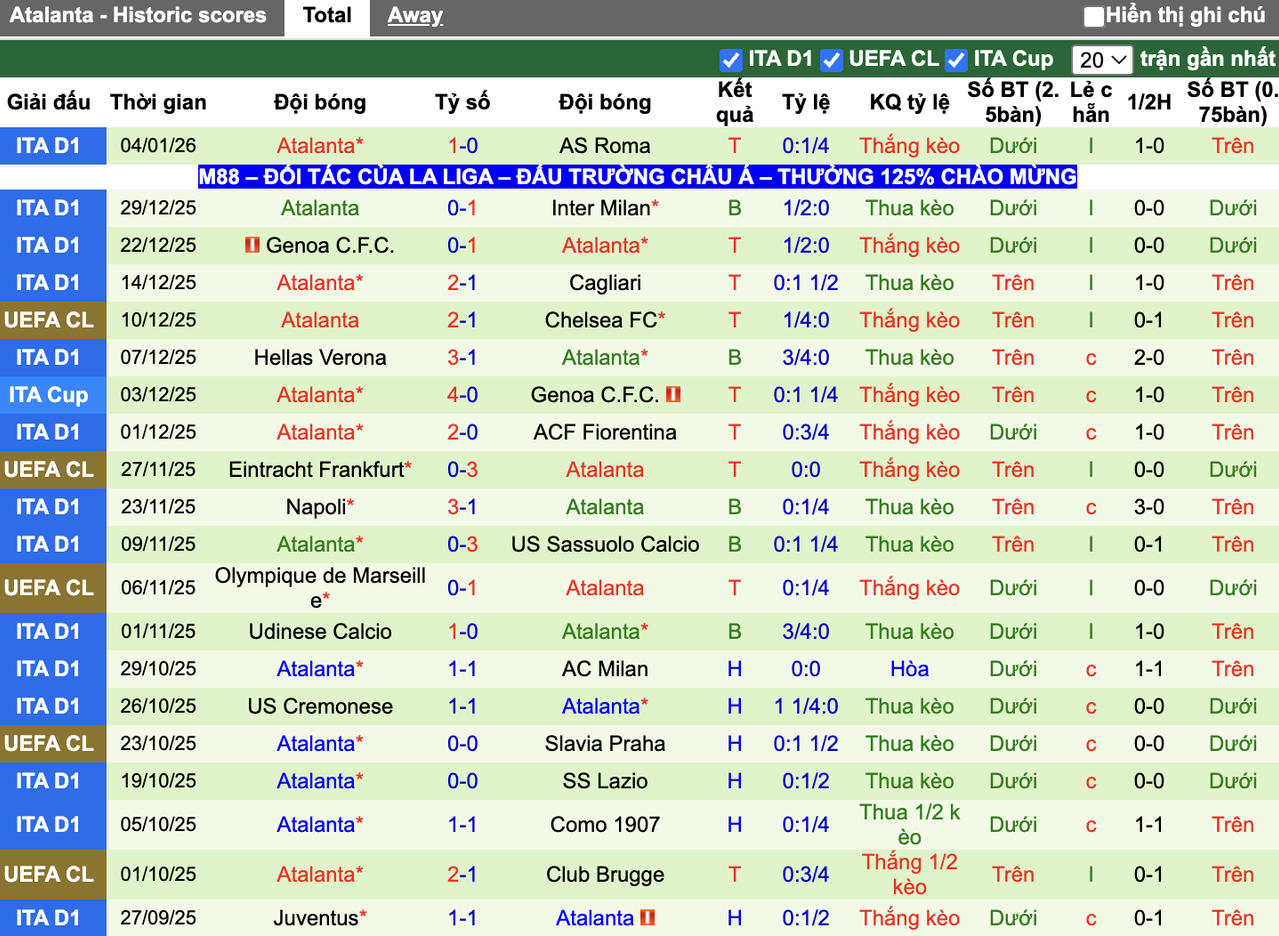Click the KQ tỷ lệ column header

909,102
